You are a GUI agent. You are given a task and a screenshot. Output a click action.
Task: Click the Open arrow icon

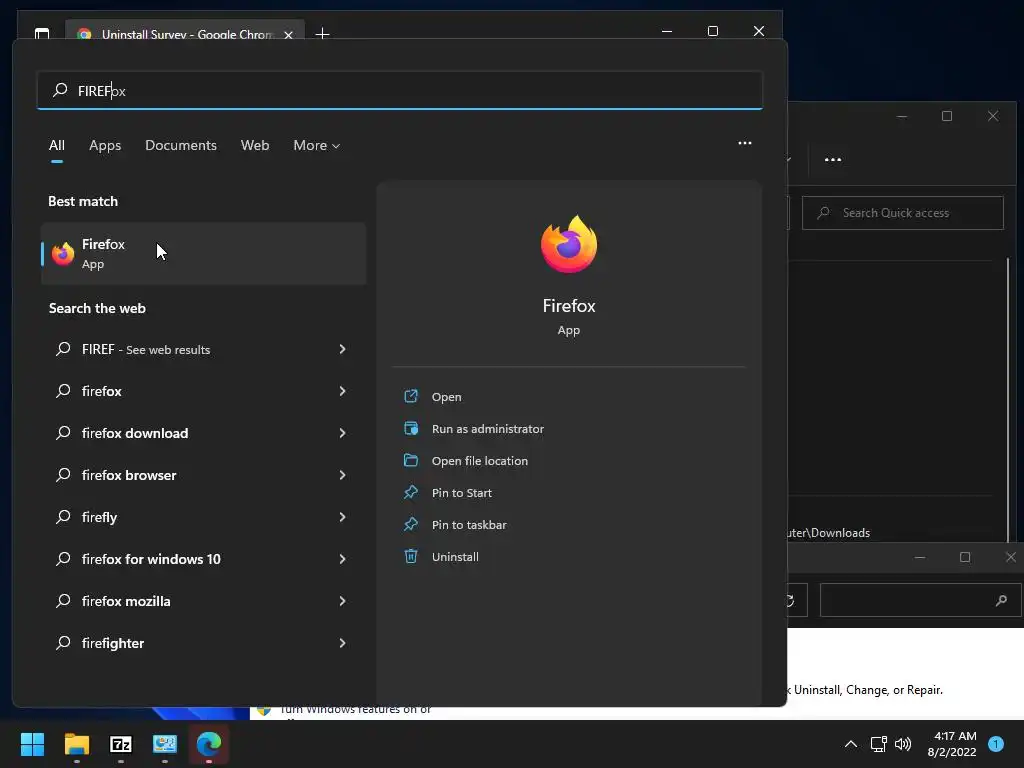411,396
